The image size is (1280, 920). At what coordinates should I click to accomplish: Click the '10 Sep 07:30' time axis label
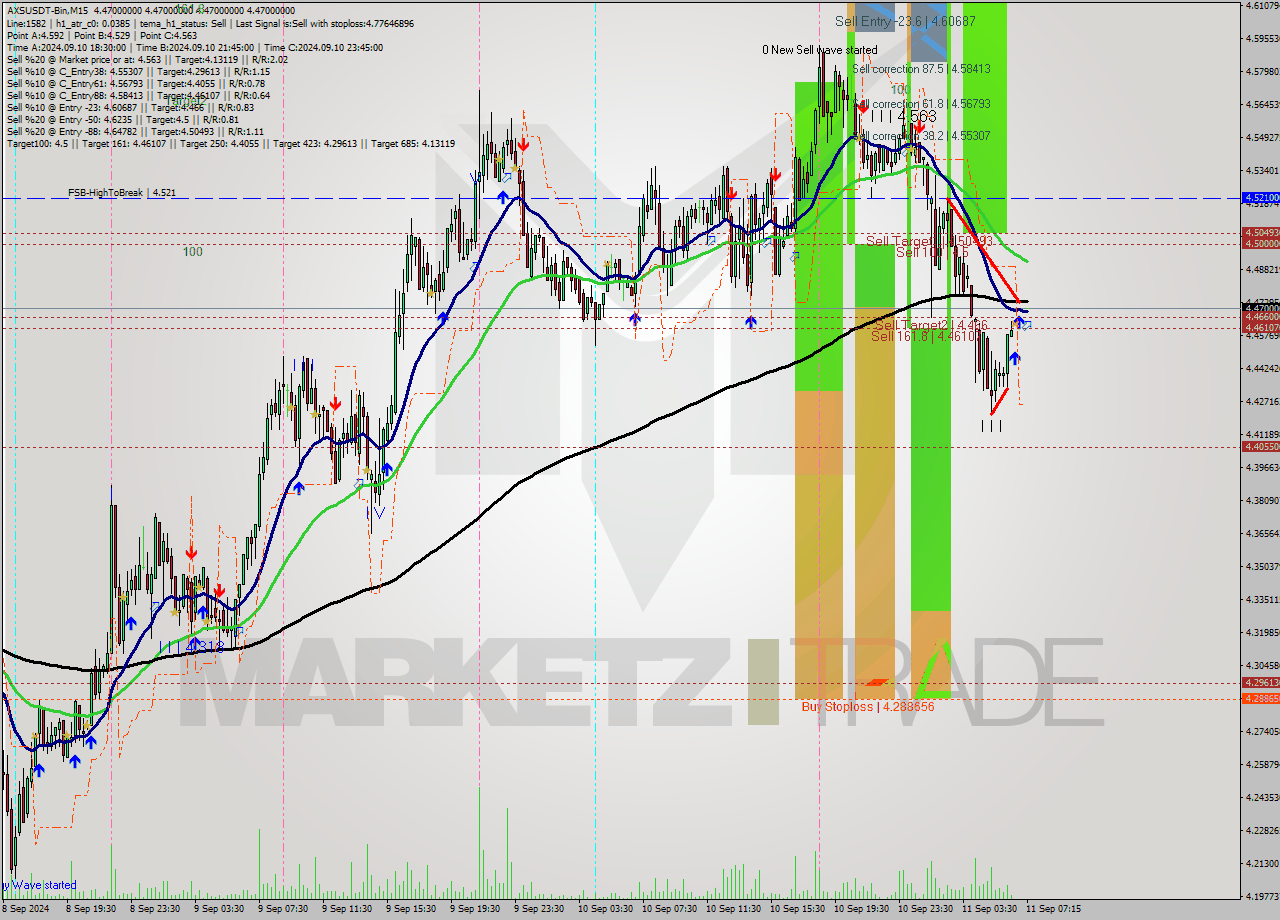668,909
